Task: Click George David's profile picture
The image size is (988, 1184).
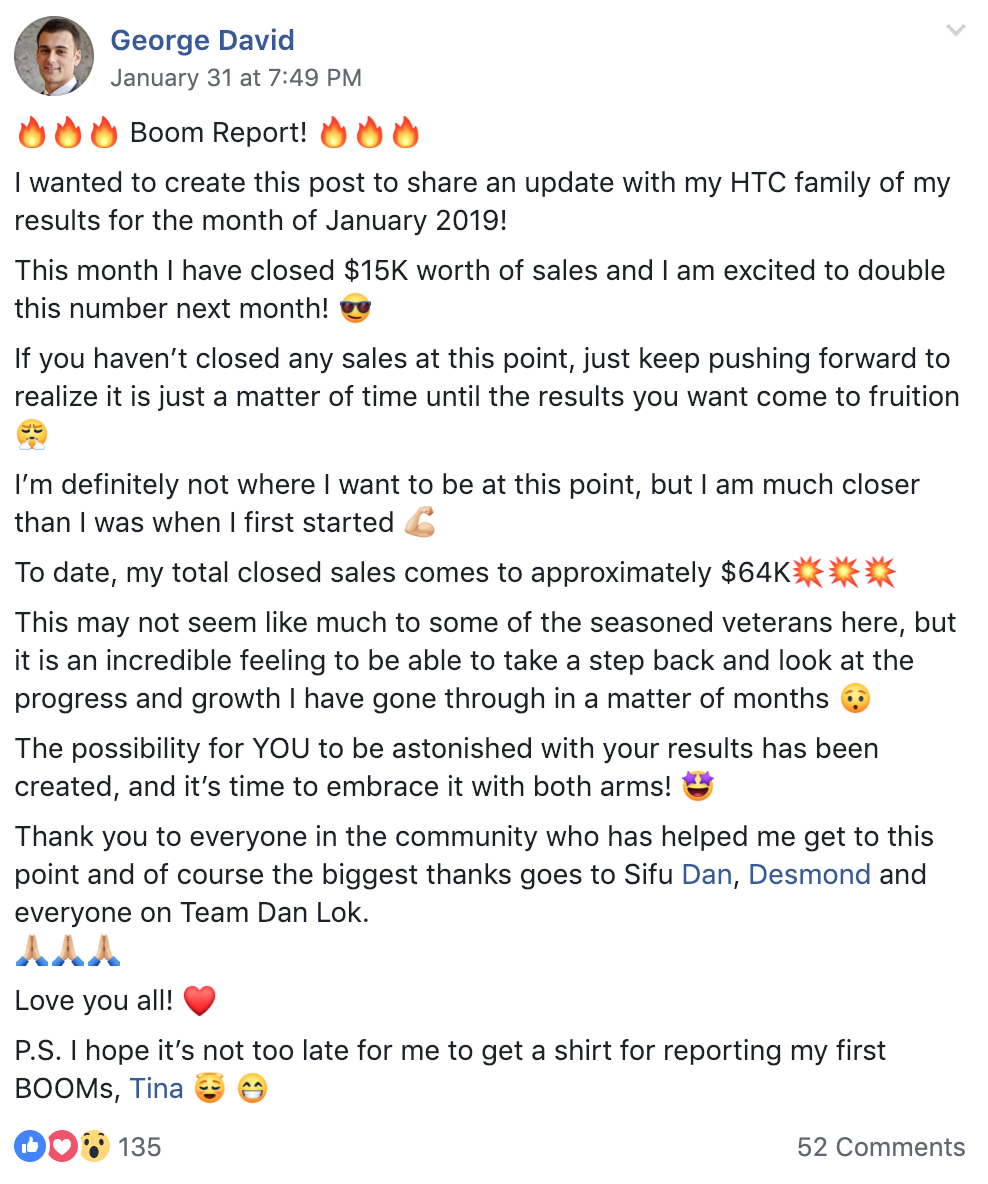Action: pyautogui.click(x=54, y=56)
